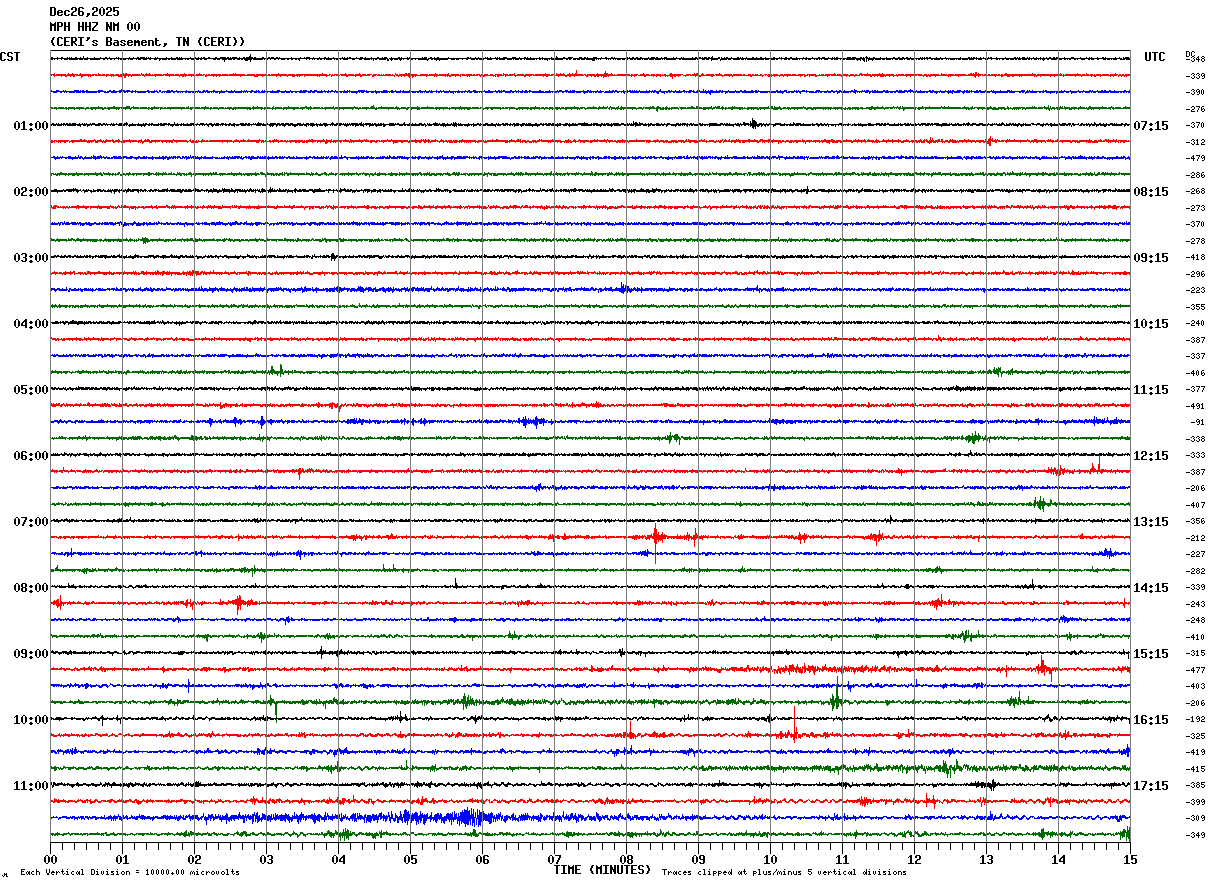The height and width of the screenshot is (886, 1210).
Task: Click the minute 08 tick label
Action: [x=626, y=859]
